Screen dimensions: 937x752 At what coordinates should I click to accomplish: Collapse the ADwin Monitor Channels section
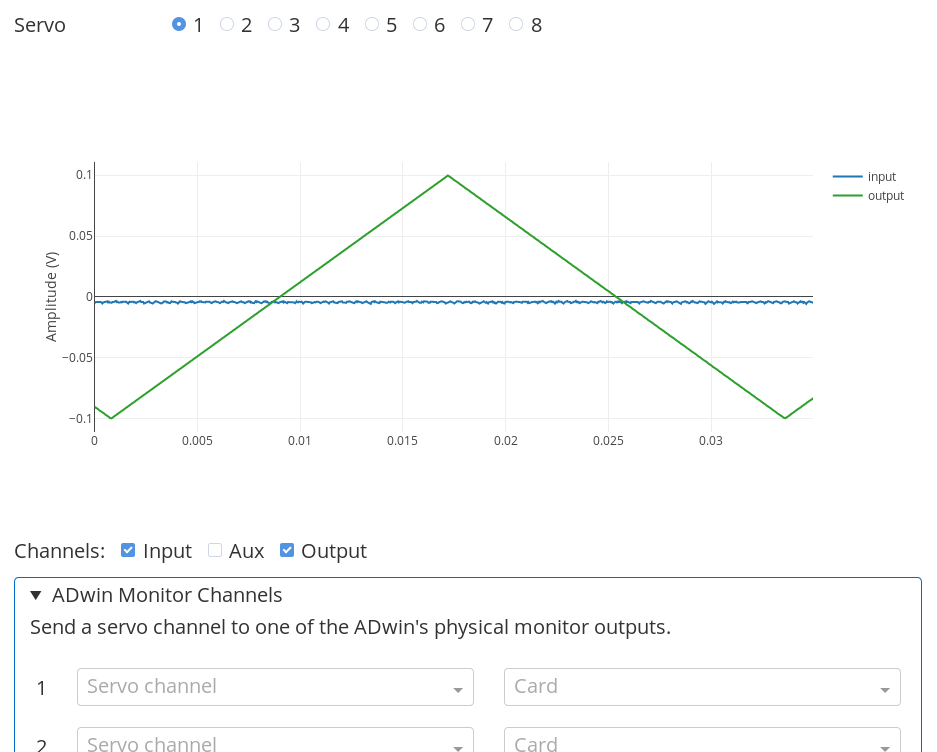[36, 595]
